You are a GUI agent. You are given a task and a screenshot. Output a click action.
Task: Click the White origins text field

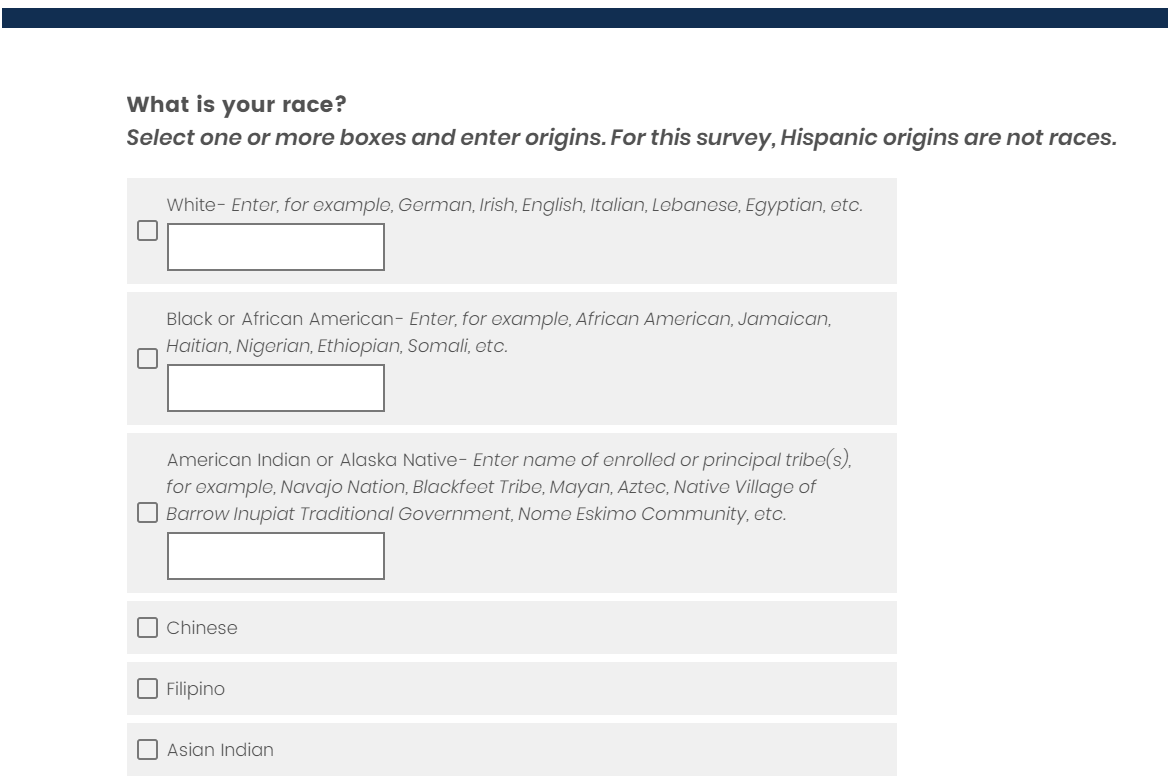click(x=276, y=247)
